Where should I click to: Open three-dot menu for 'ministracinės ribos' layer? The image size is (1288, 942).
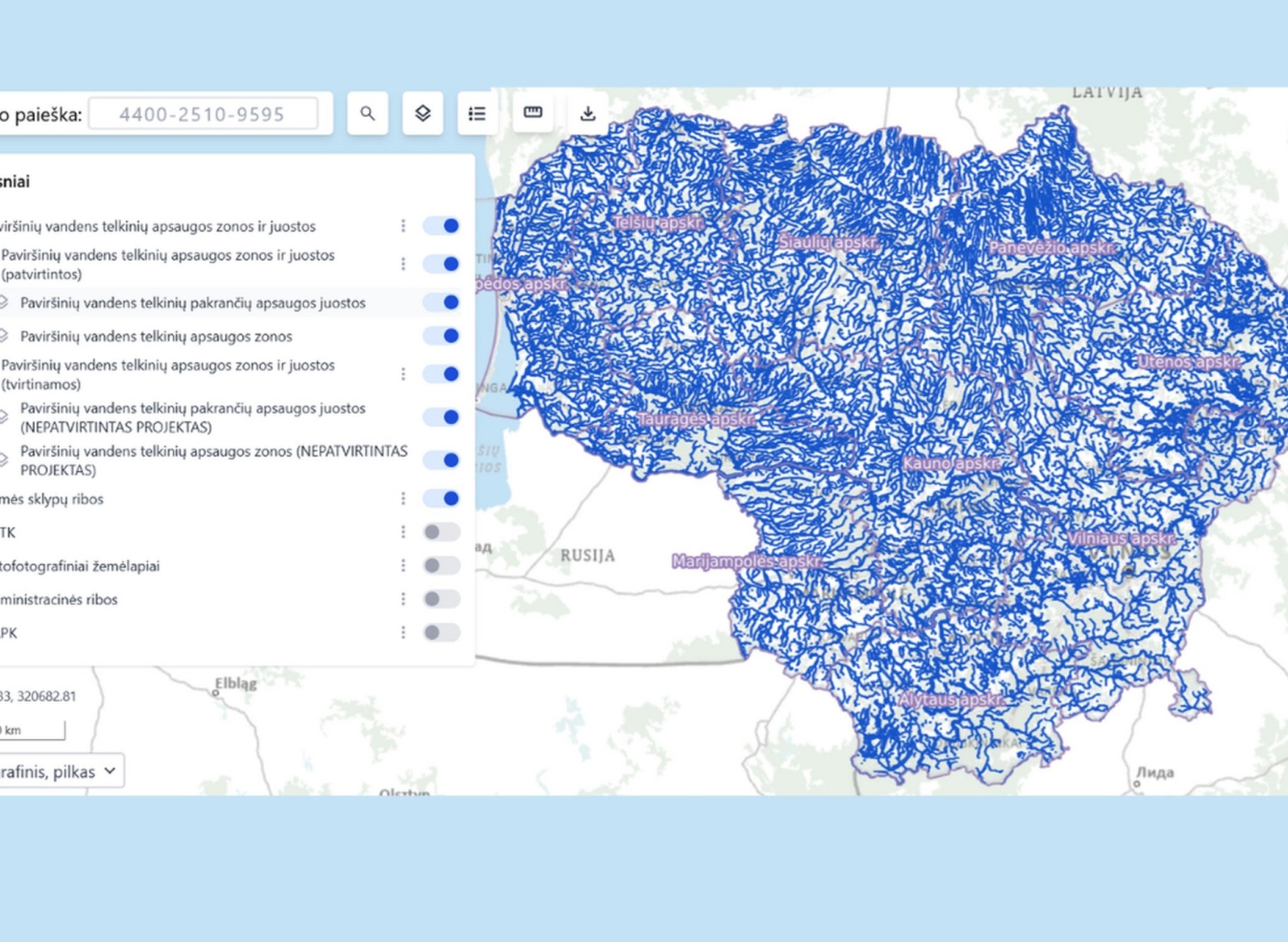pyautogui.click(x=403, y=599)
